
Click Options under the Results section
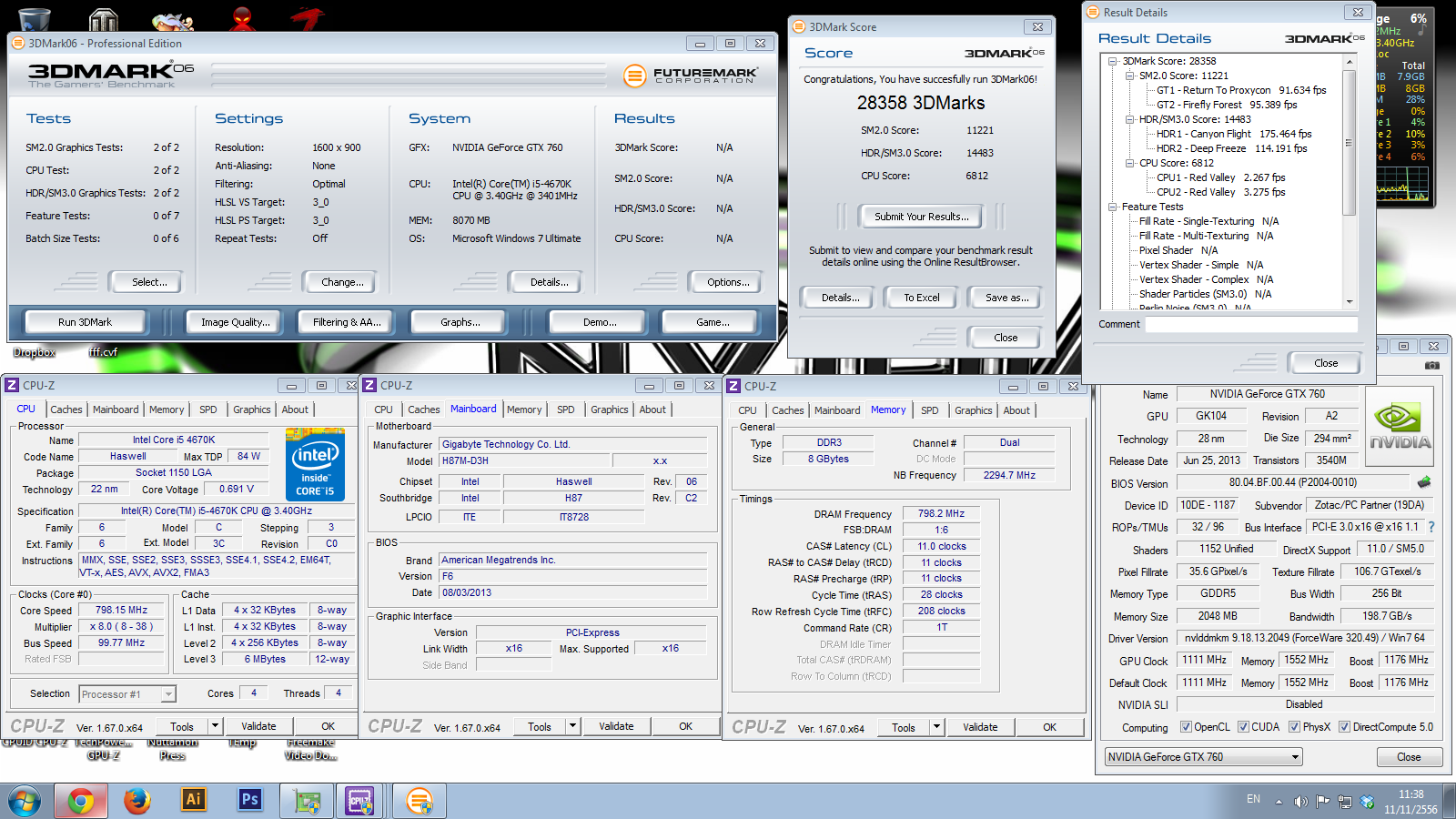click(x=728, y=282)
